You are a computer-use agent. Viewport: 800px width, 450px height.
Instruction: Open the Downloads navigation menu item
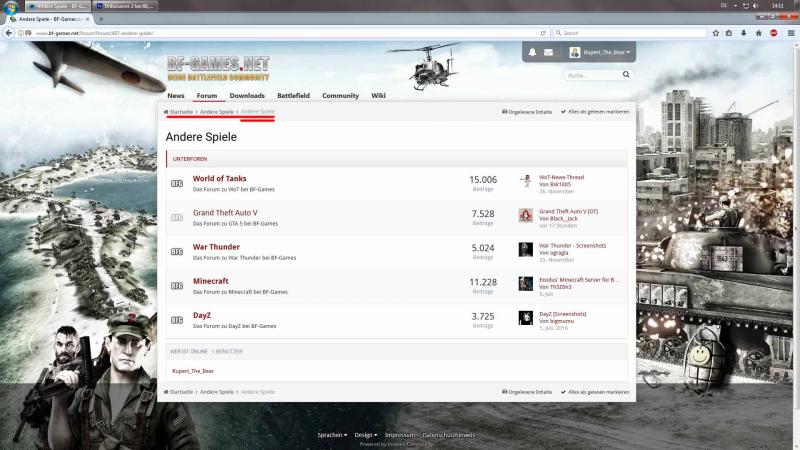[247, 96]
